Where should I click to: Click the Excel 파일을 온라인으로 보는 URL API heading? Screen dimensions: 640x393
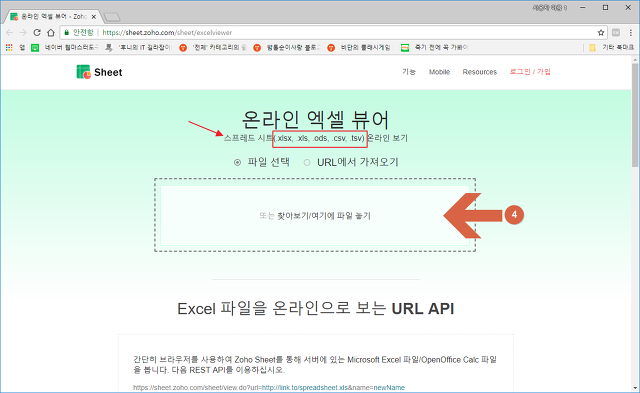(316, 309)
